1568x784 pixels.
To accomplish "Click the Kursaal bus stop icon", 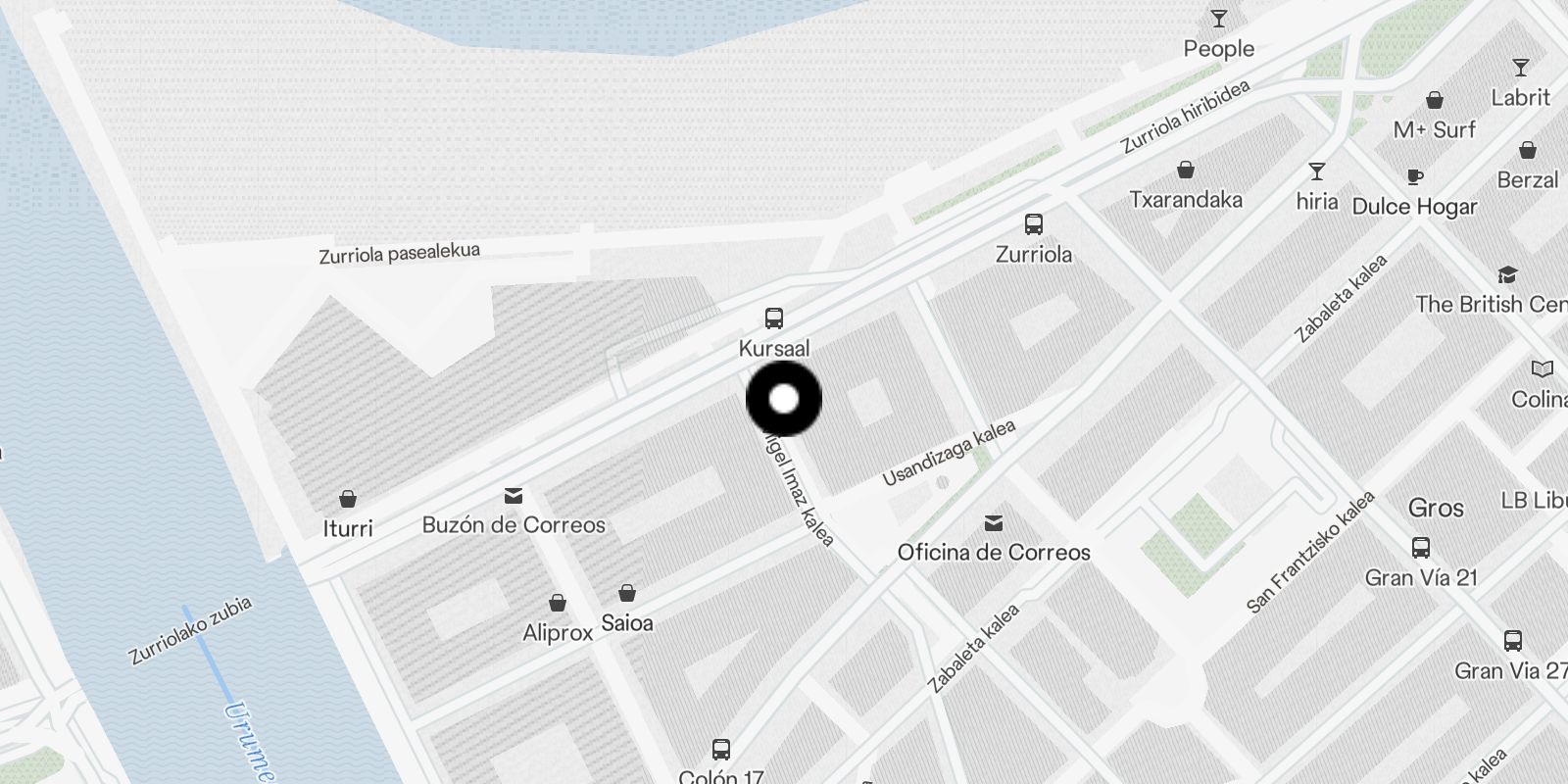I will [774, 318].
